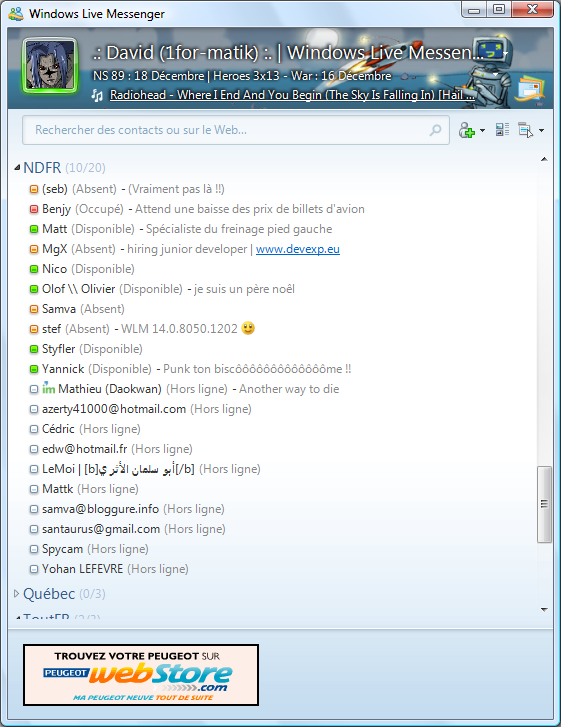561x727 pixels.
Task: Maximize the Messenger window
Action: (x=499, y=9)
